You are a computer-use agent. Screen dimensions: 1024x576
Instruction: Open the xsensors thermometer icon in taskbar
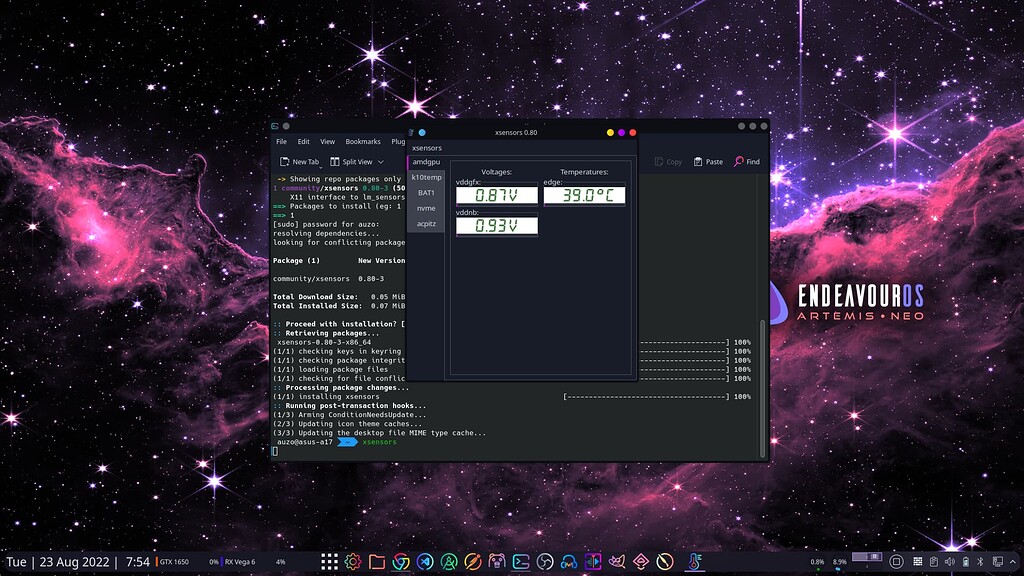693,561
